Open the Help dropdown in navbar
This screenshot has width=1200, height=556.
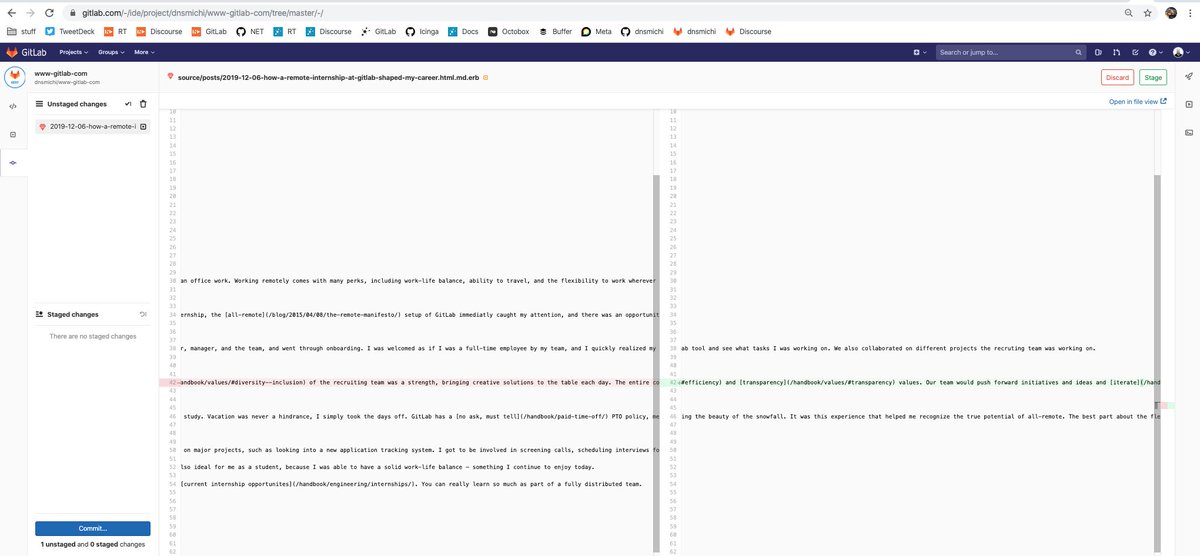click(x=1155, y=52)
